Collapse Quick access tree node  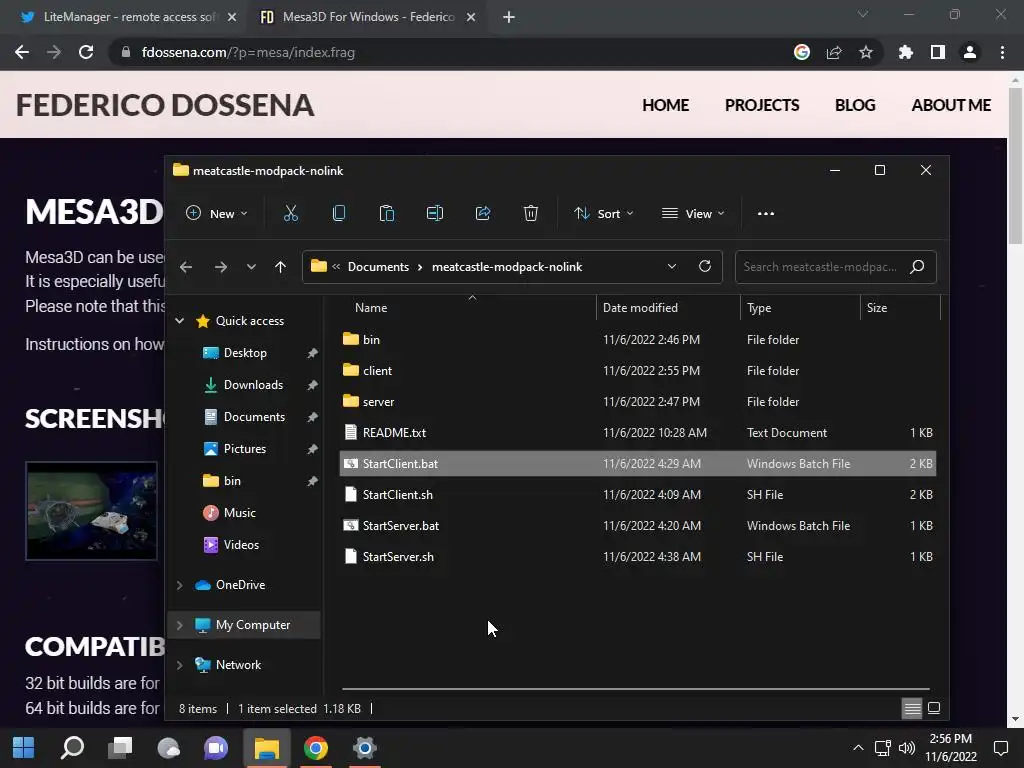(x=180, y=321)
